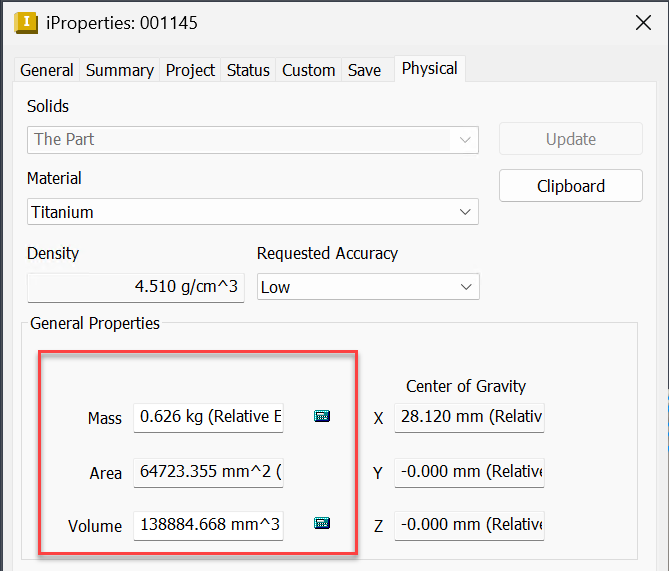The image size is (669, 571).
Task: Click the Area value field
Action: point(208,472)
